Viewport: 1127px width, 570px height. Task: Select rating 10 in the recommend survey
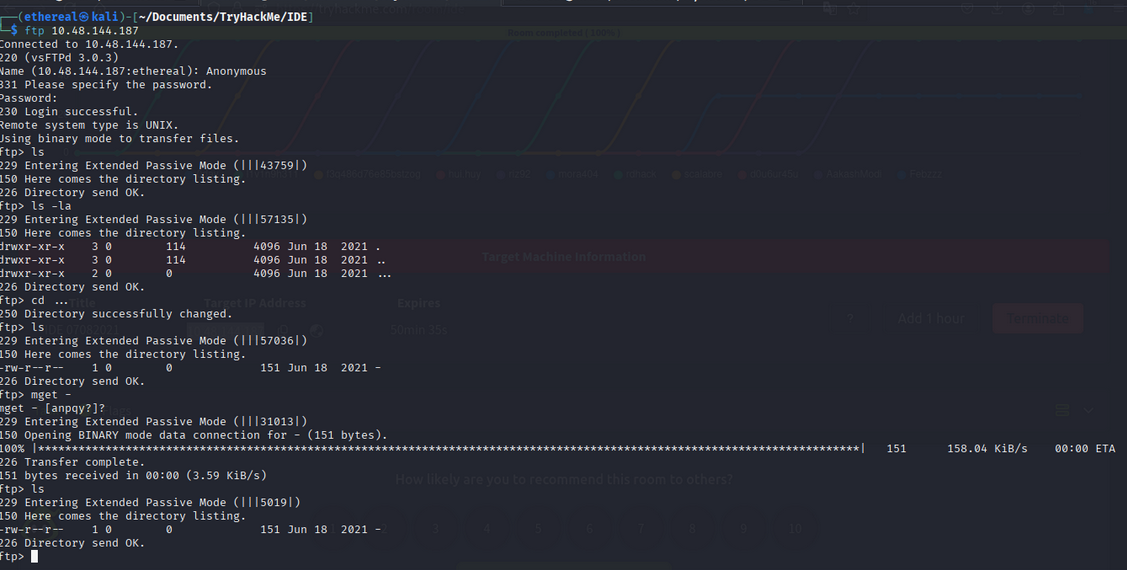(x=795, y=529)
